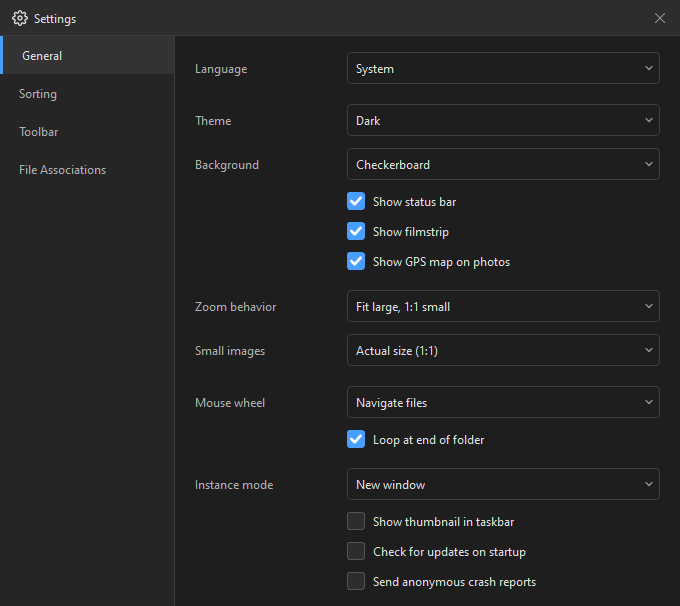Toggle the Show filmstrip checkbox
Image resolution: width=680 pixels, height=606 pixels.
pyautogui.click(x=356, y=231)
